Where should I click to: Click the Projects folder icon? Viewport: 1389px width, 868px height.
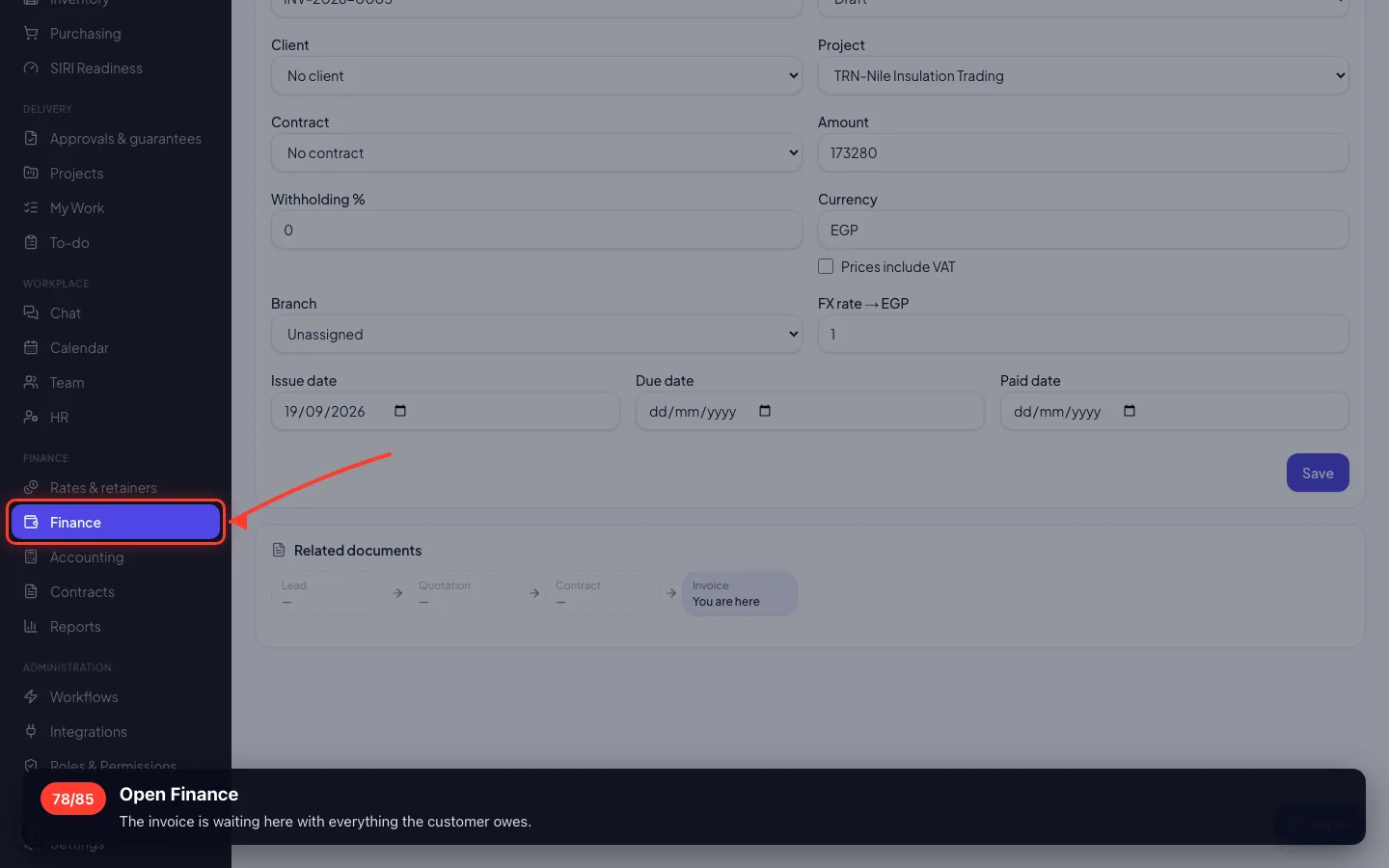31,174
